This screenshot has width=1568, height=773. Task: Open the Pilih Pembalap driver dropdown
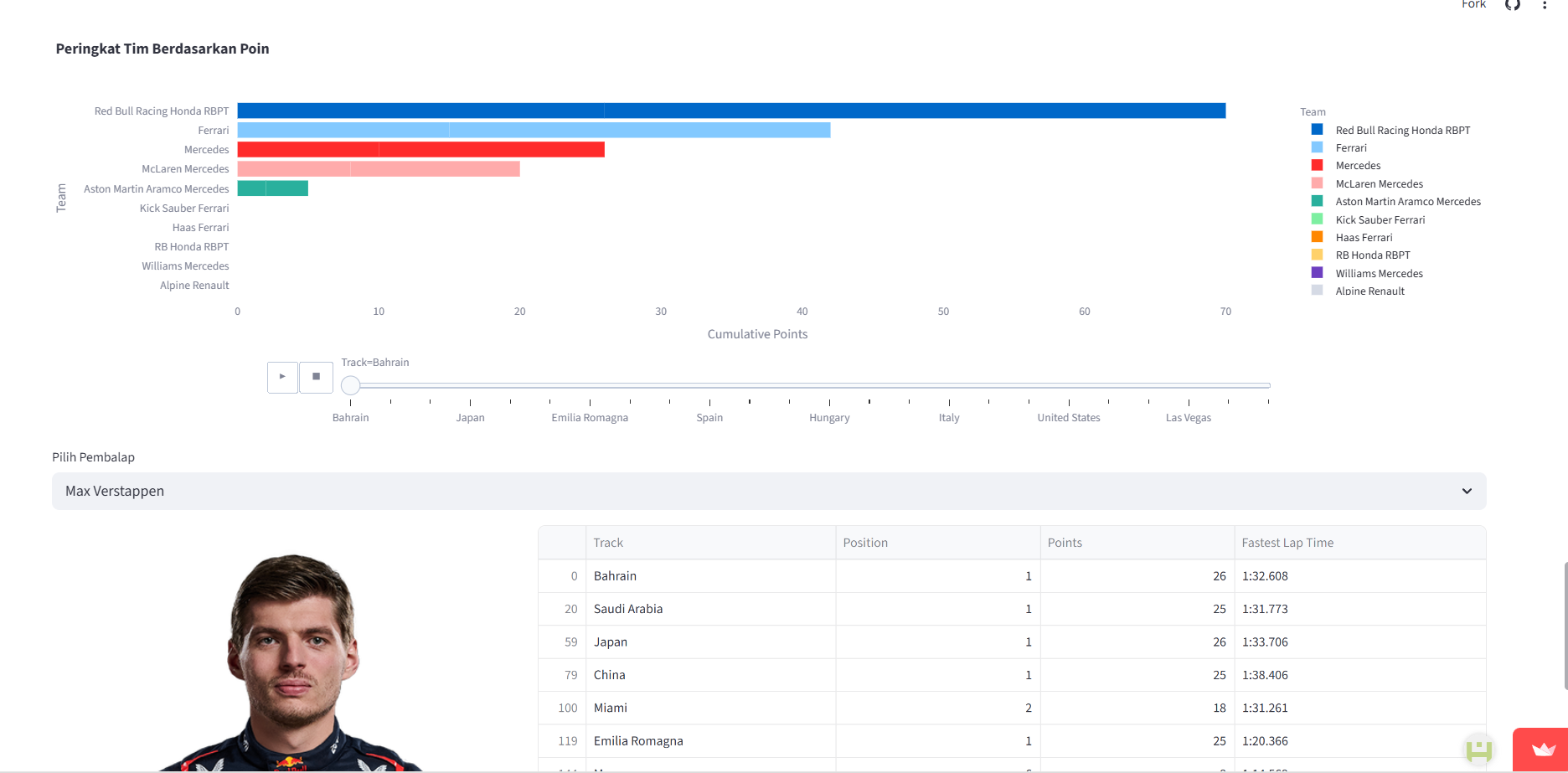[769, 492]
